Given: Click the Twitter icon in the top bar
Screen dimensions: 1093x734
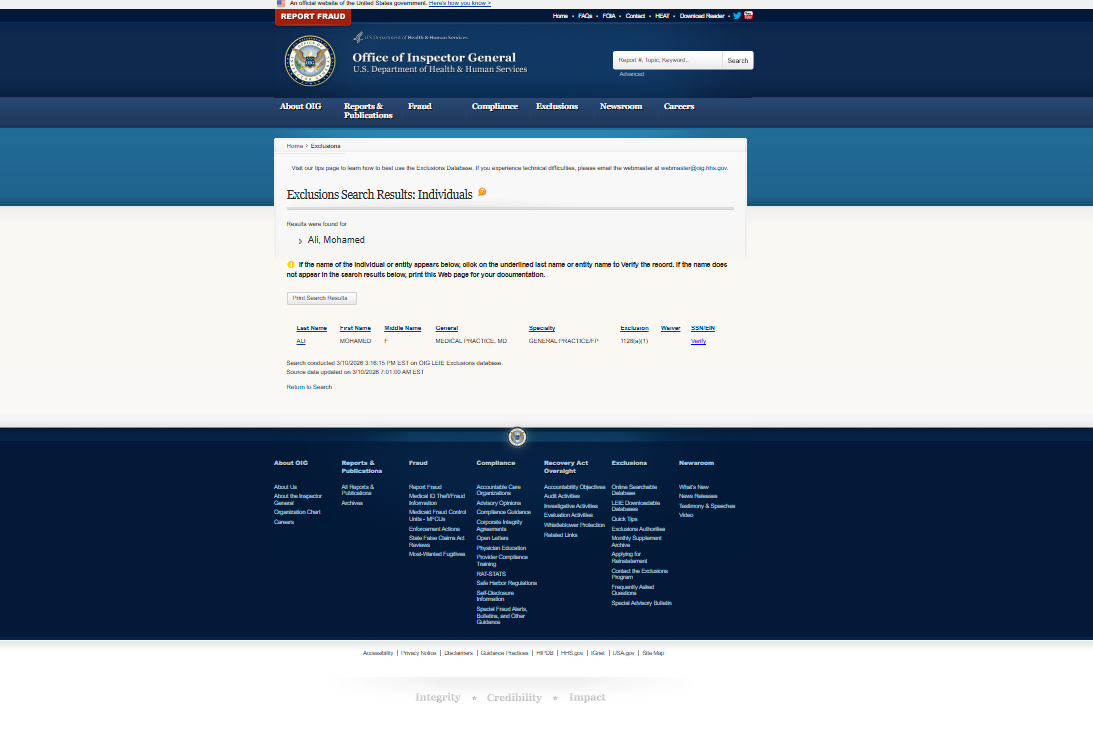Looking at the screenshot, I should [737, 15].
